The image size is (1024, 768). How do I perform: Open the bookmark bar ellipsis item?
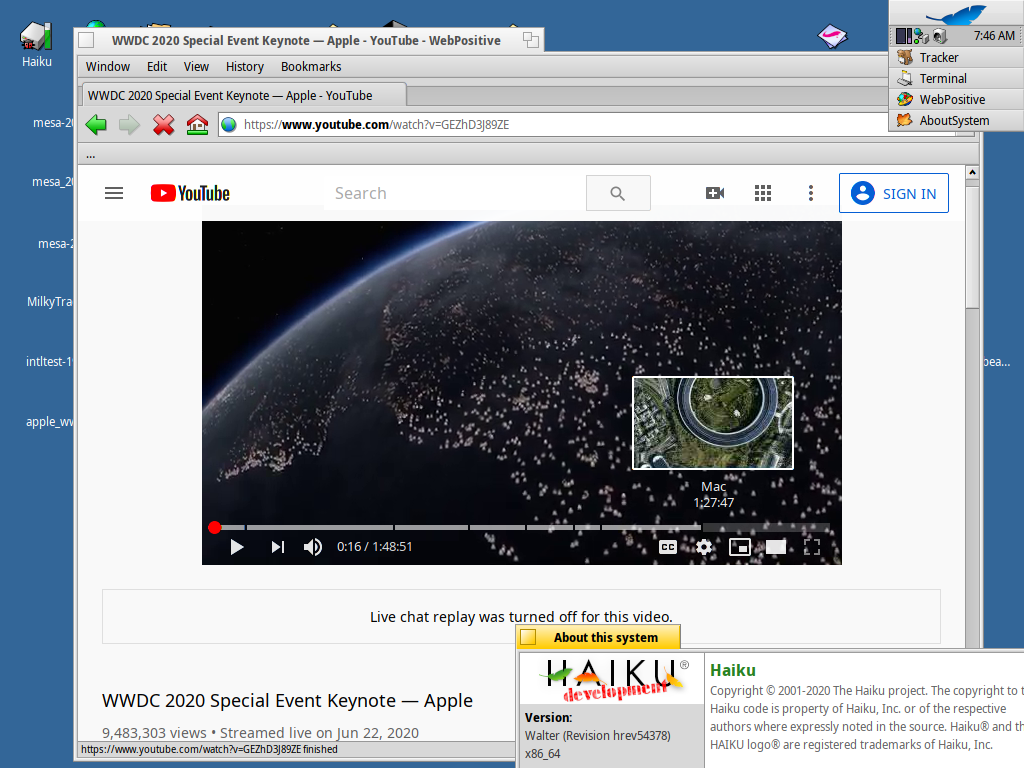coord(90,155)
